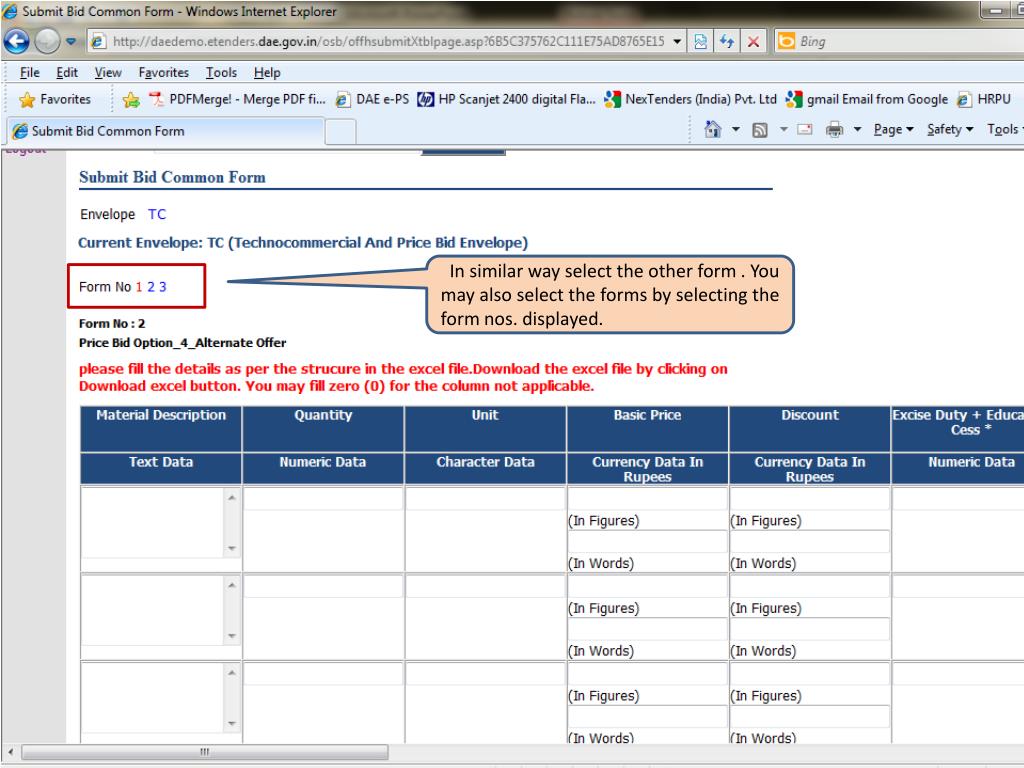Click first row Material Description text area
This screenshot has height=768, width=1024.
point(153,522)
